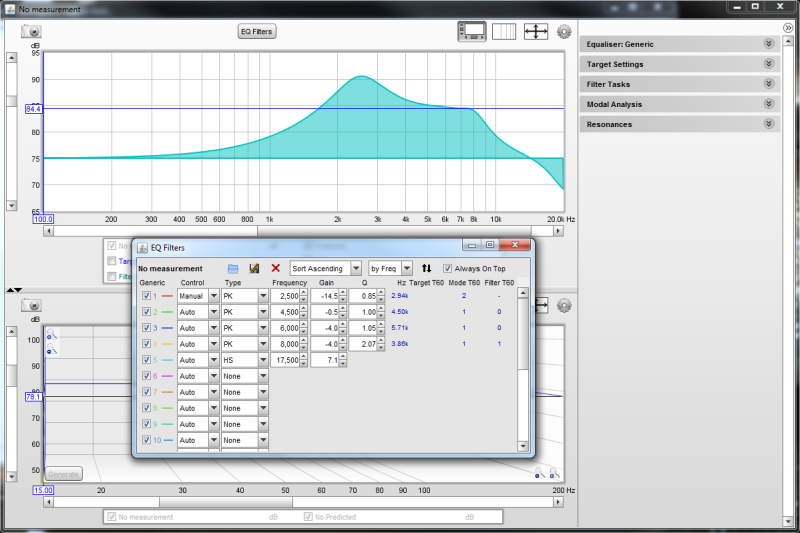This screenshot has width=800, height=533.
Task: Load filters using the folder icon
Action: click(233, 268)
